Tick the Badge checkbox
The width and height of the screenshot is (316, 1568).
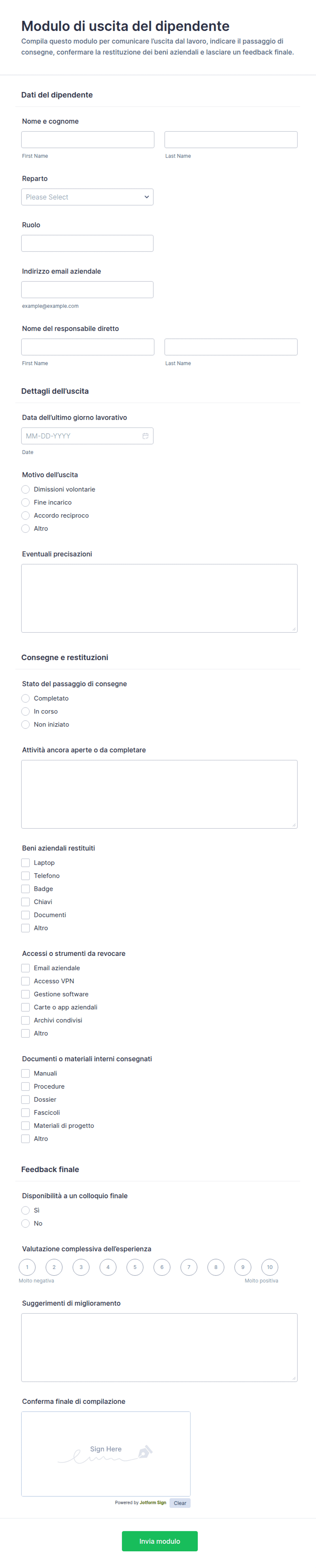point(25,889)
